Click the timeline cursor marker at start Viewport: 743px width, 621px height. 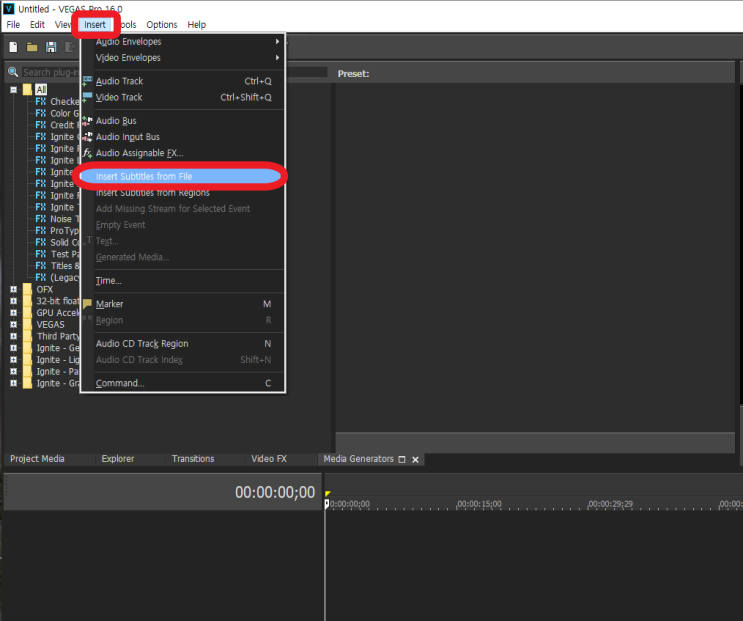coord(327,504)
